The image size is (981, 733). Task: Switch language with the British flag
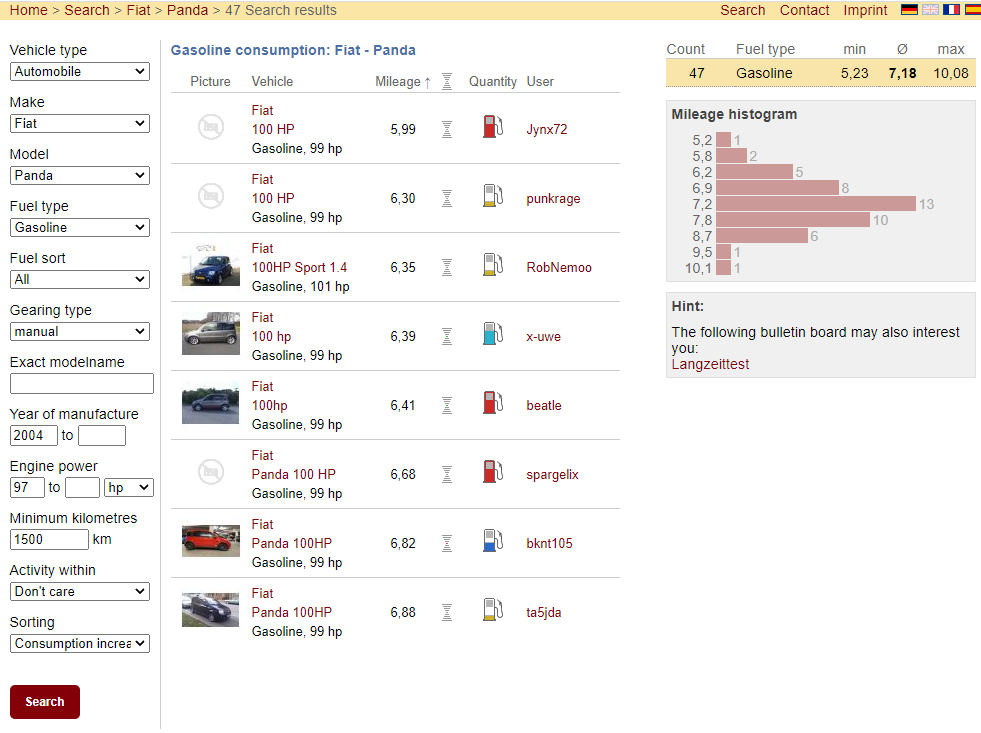click(x=930, y=10)
